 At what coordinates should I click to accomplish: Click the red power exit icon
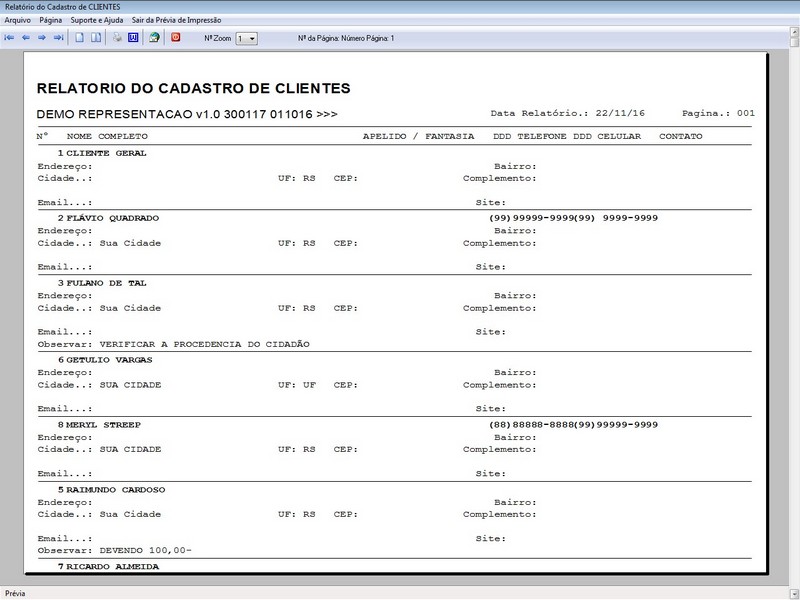click(x=176, y=37)
